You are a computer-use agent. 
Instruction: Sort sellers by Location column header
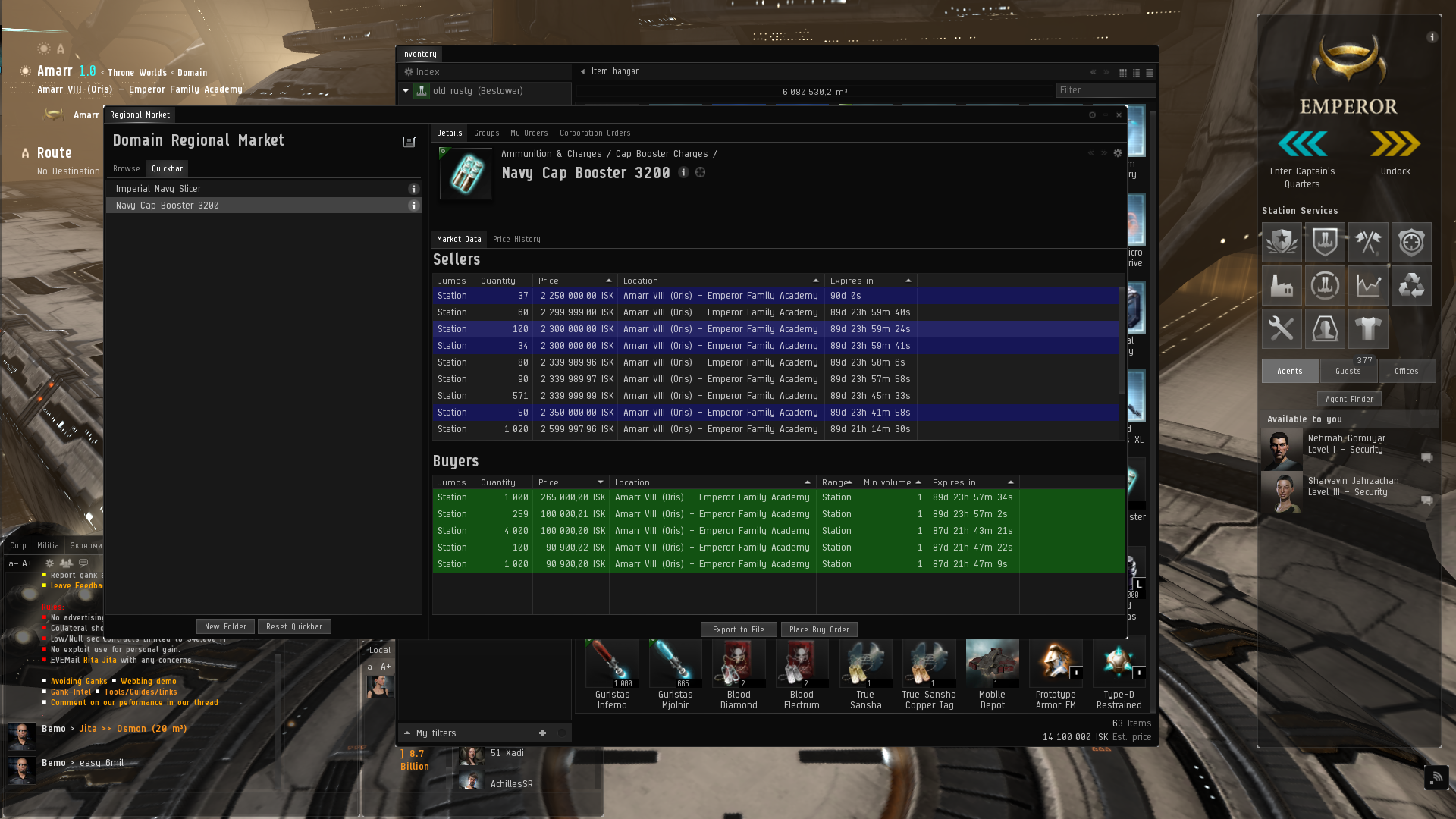720,281
